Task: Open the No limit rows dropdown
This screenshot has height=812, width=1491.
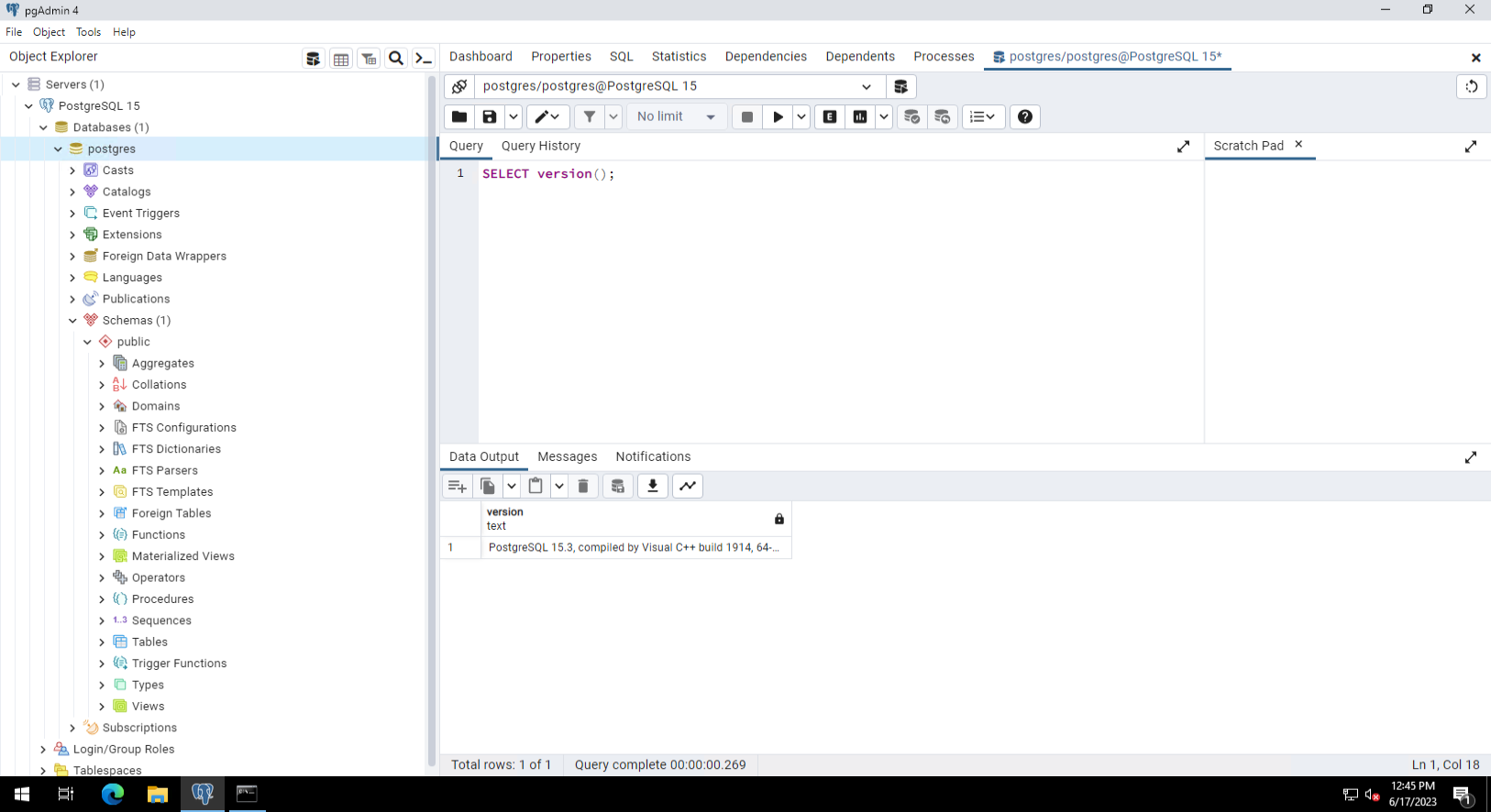Action: coord(677,117)
